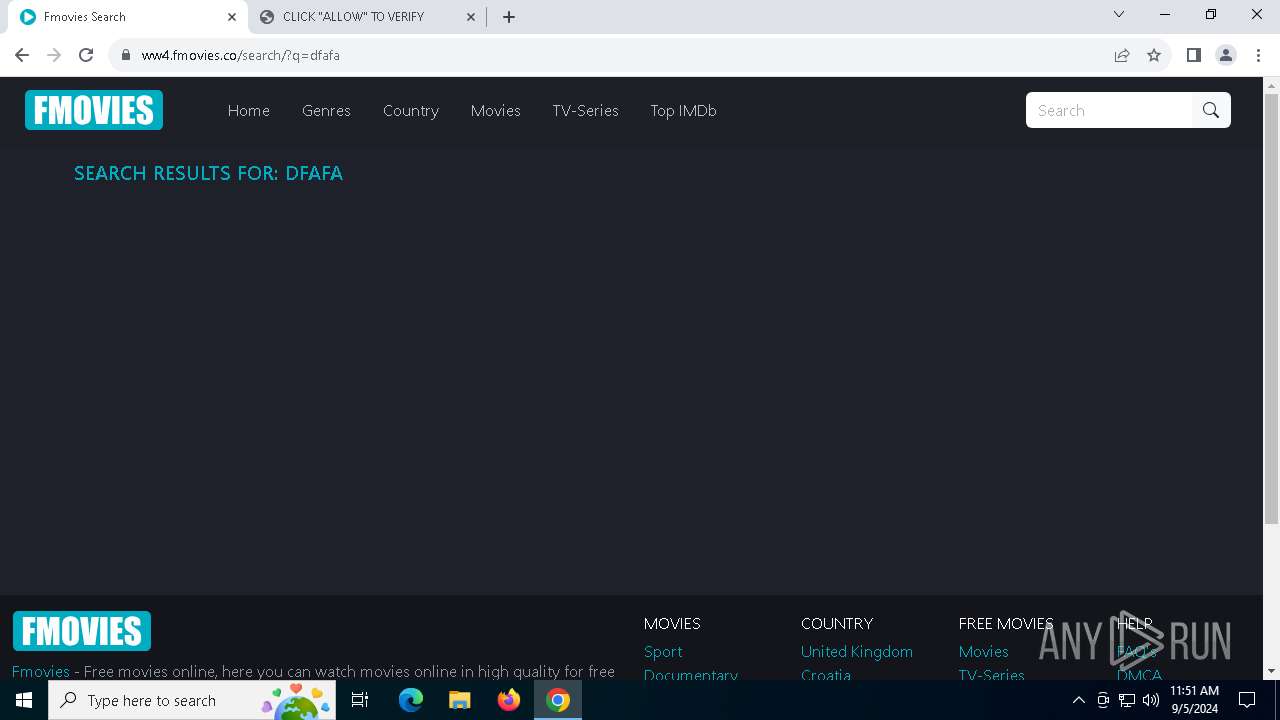Click the forward navigation arrow
Image resolution: width=1280 pixels, height=720 pixels.
click(x=54, y=55)
